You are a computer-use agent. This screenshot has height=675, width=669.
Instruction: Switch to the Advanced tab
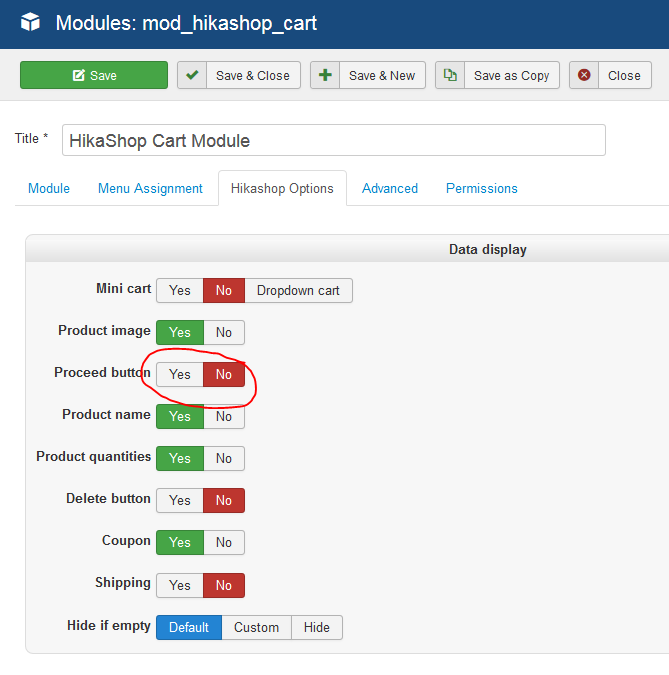(390, 188)
